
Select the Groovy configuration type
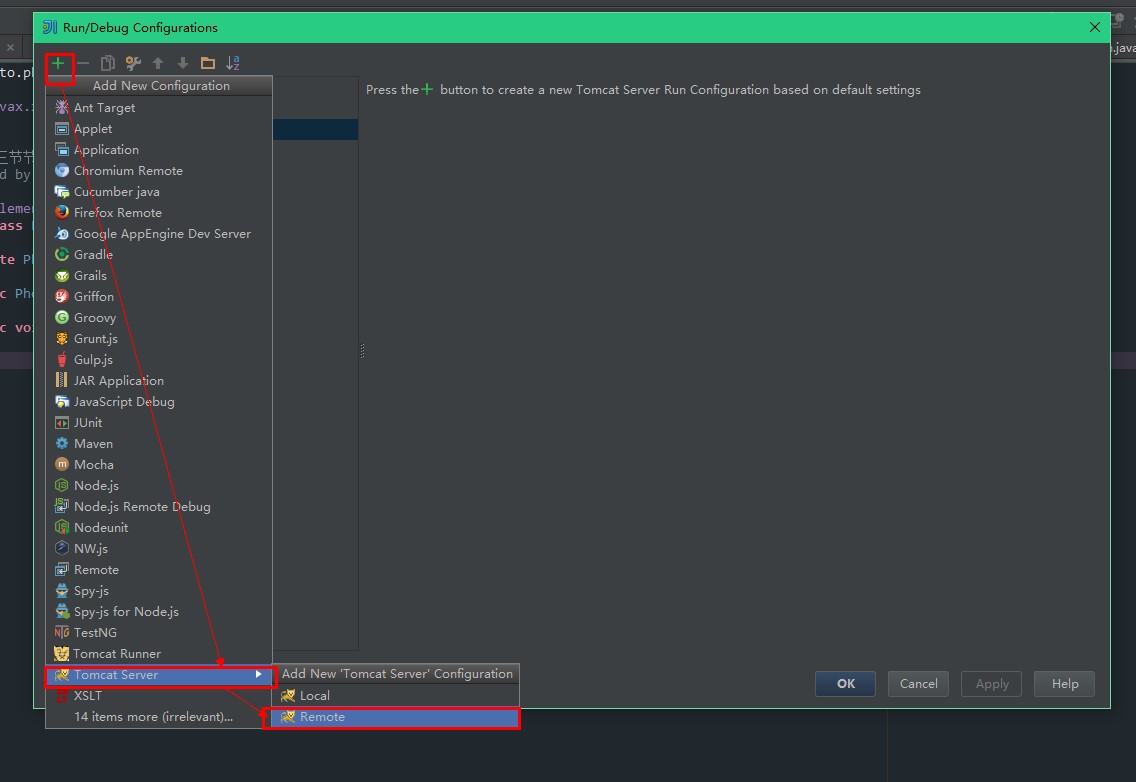tap(159, 317)
